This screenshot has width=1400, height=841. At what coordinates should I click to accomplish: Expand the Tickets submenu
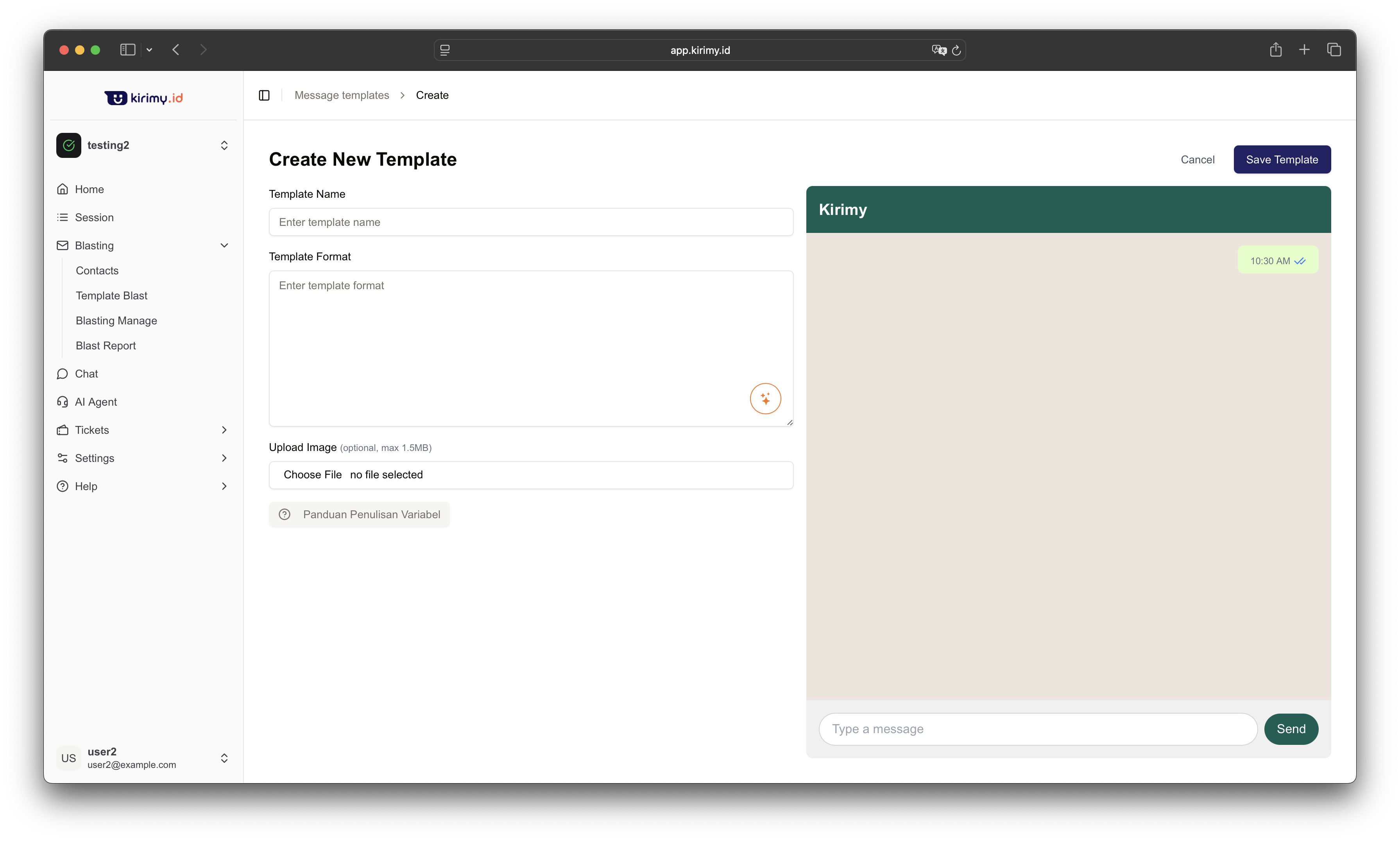coord(224,430)
